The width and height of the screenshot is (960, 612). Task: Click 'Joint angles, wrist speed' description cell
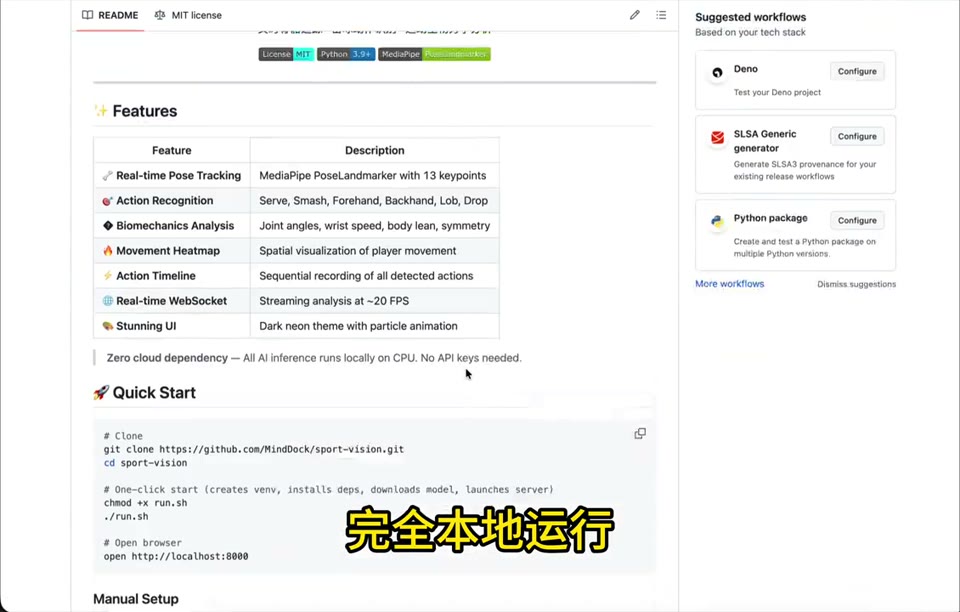(x=375, y=226)
